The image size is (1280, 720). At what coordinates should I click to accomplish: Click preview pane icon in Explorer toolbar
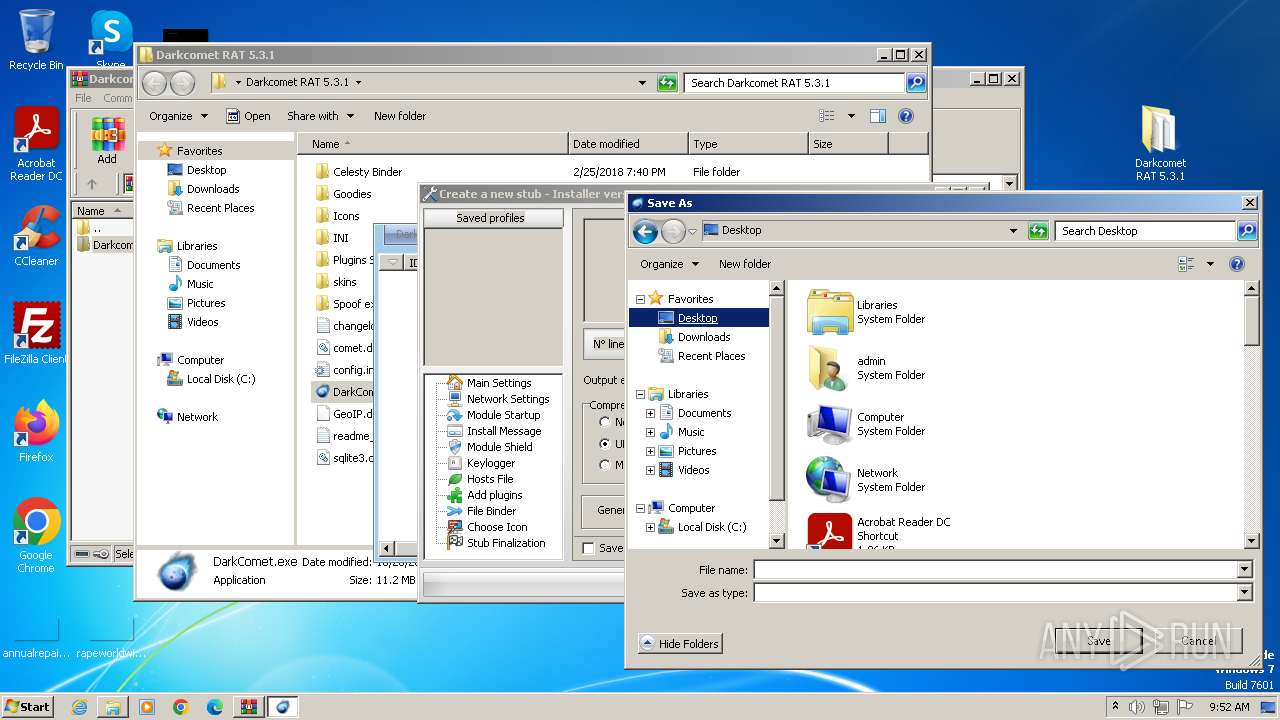[877, 116]
